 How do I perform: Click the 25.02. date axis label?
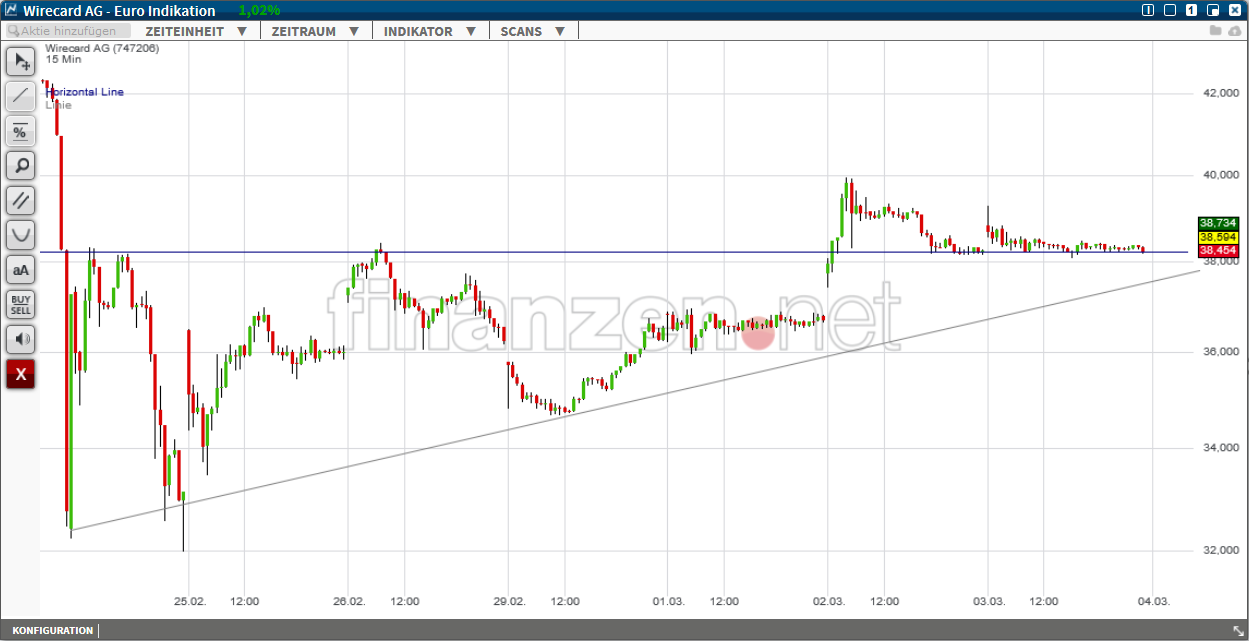[x=190, y=601]
